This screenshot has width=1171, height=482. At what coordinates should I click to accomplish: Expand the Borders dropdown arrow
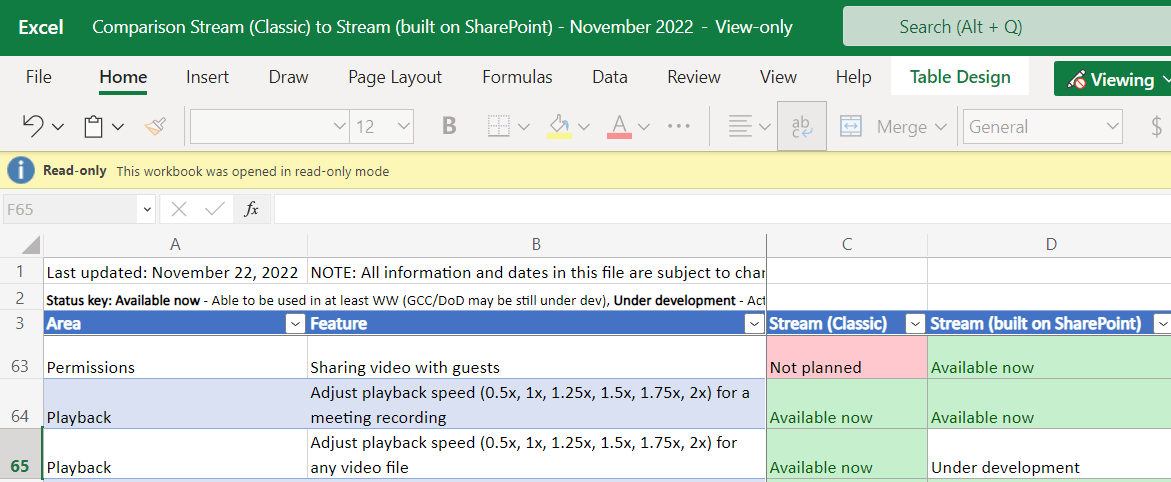(x=524, y=127)
